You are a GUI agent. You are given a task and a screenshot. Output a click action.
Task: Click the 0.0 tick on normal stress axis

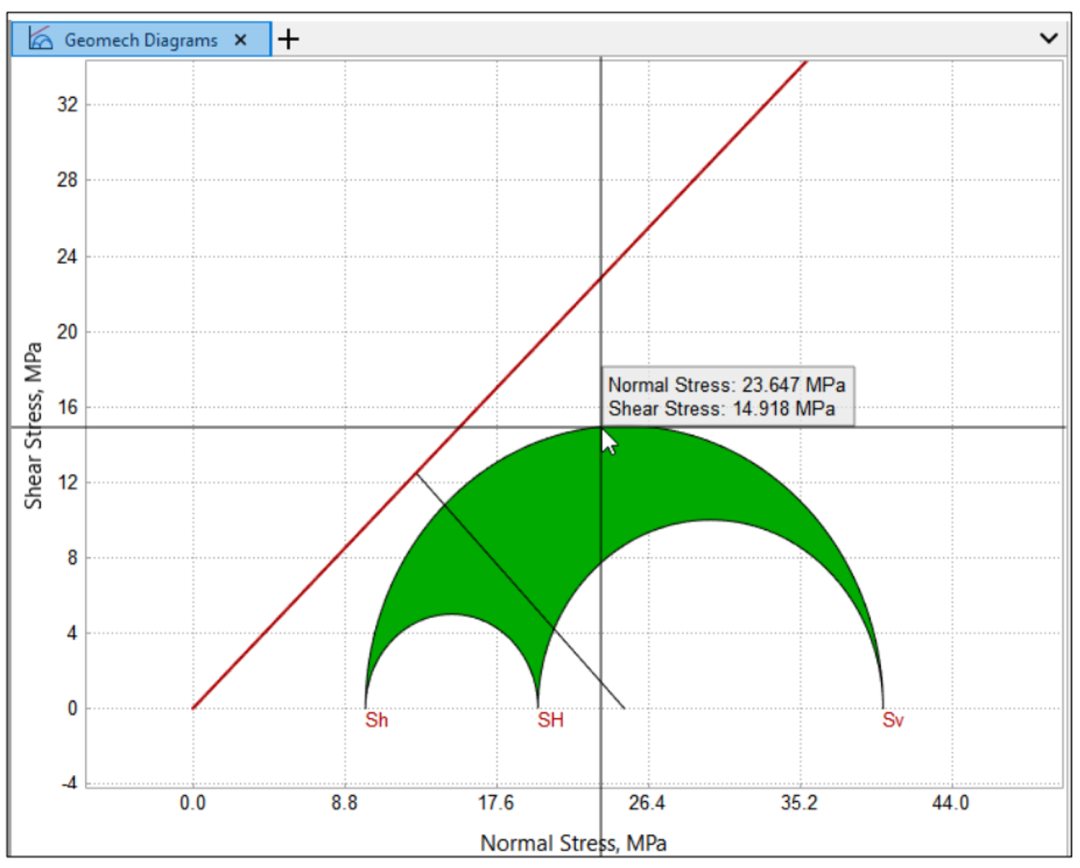point(193,802)
